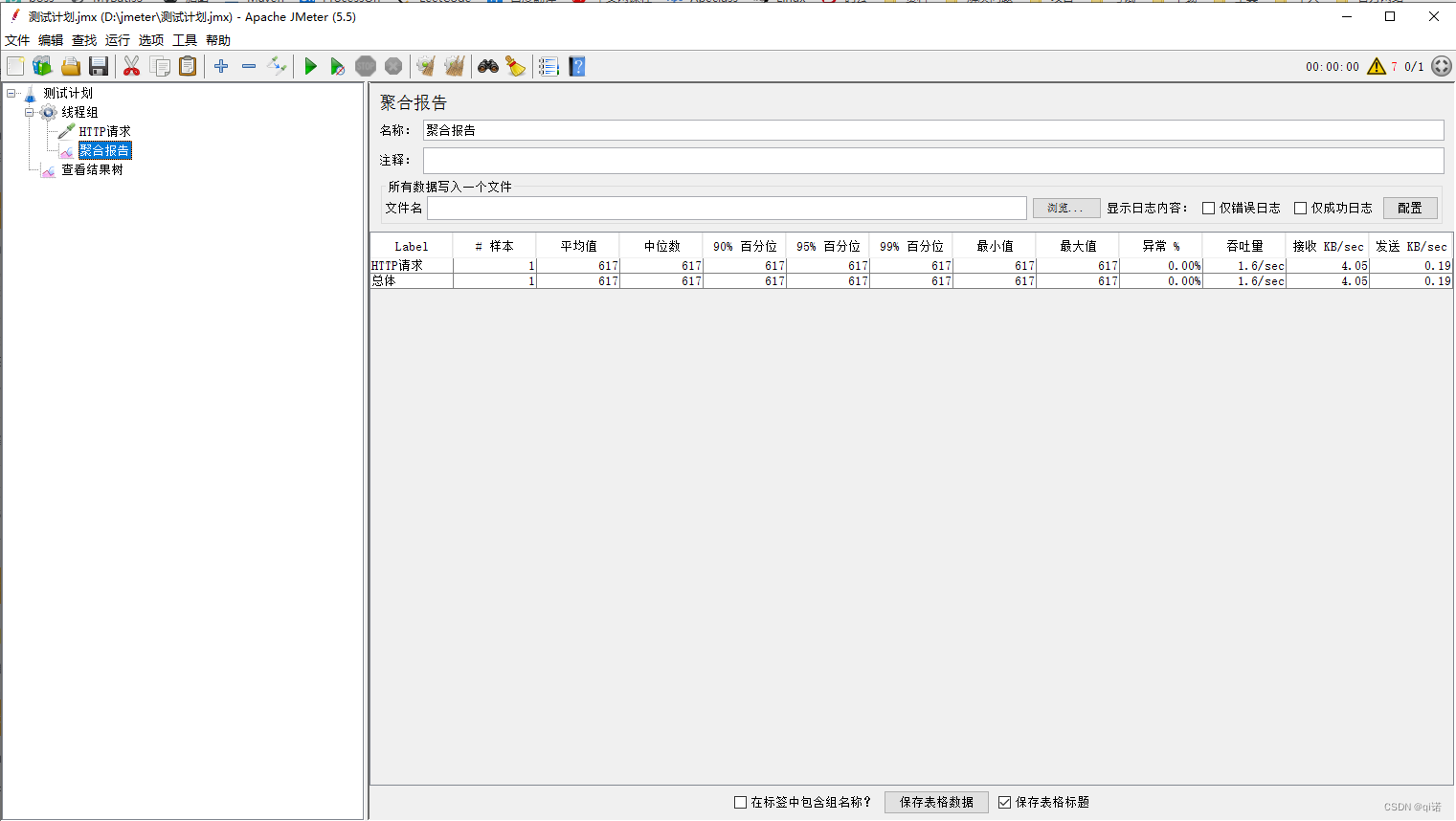Click the Open file folder icon

(x=70, y=66)
